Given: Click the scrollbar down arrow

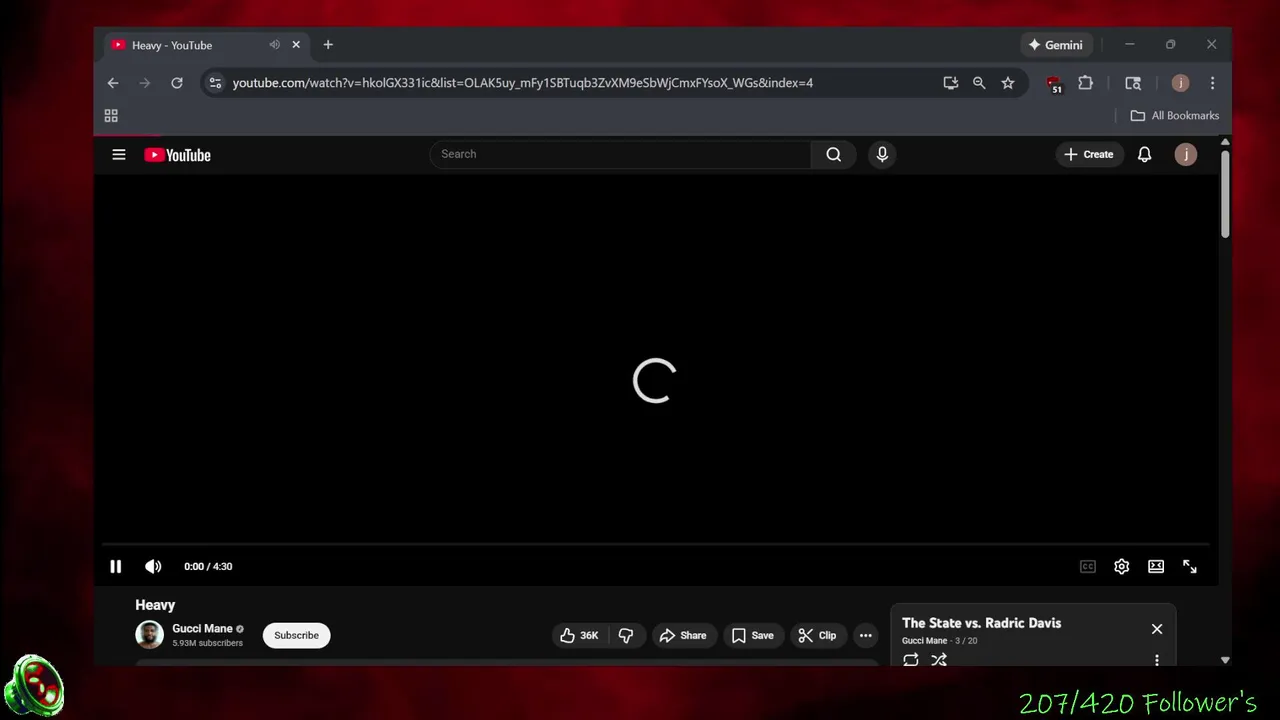Looking at the screenshot, I should tap(1225, 660).
